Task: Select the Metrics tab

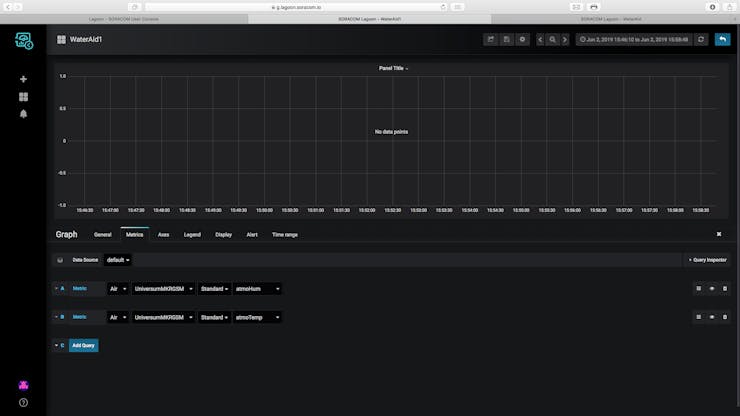Action: pos(135,235)
